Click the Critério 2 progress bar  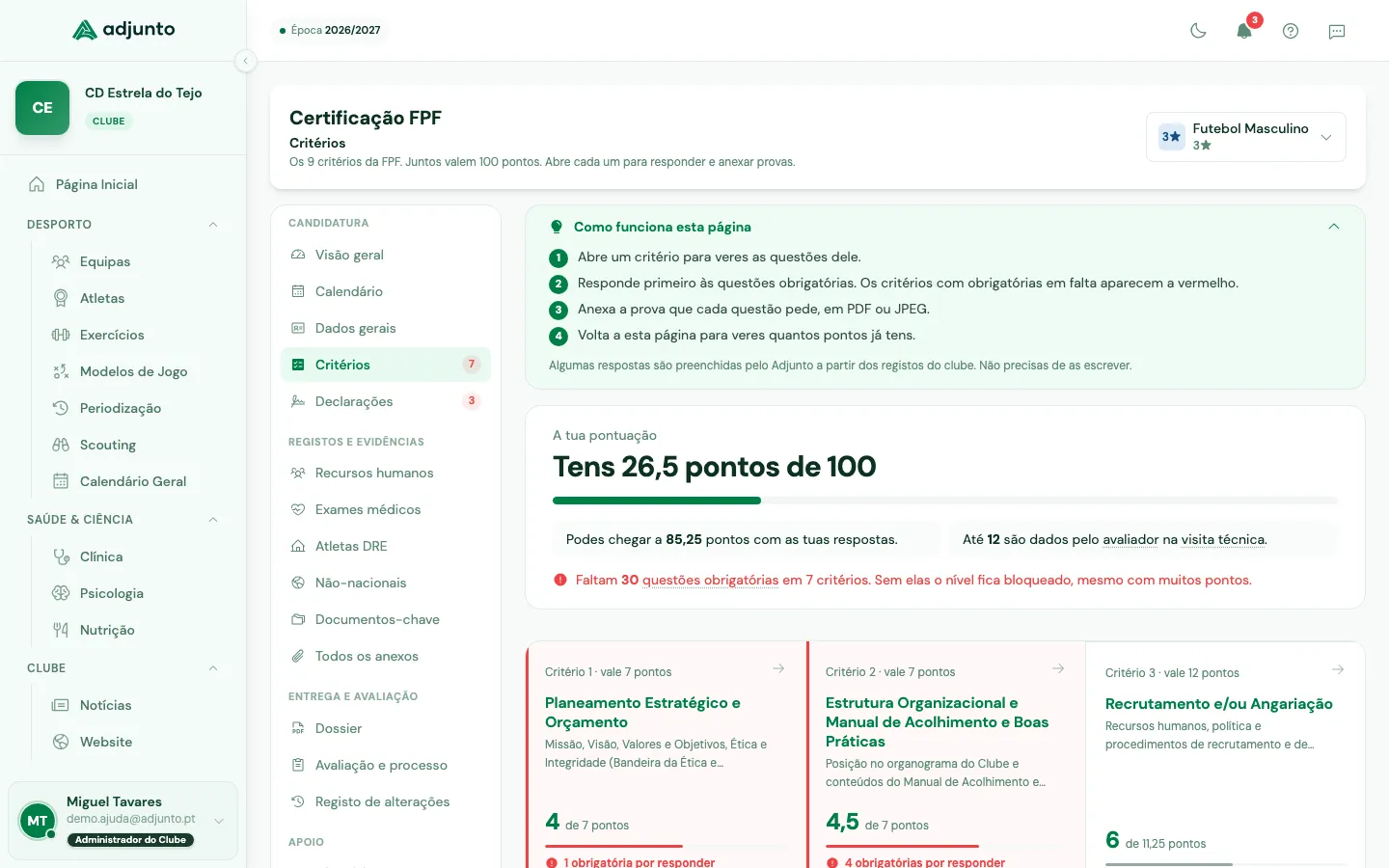[x=946, y=846]
